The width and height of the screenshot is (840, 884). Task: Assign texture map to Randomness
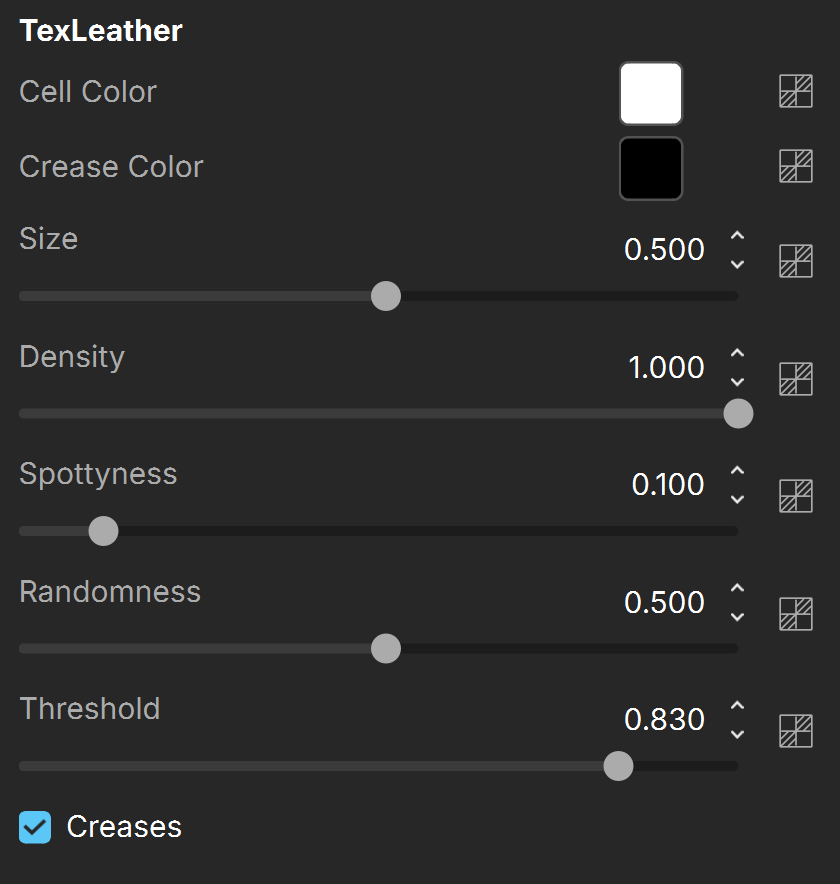tap(795, 614)
